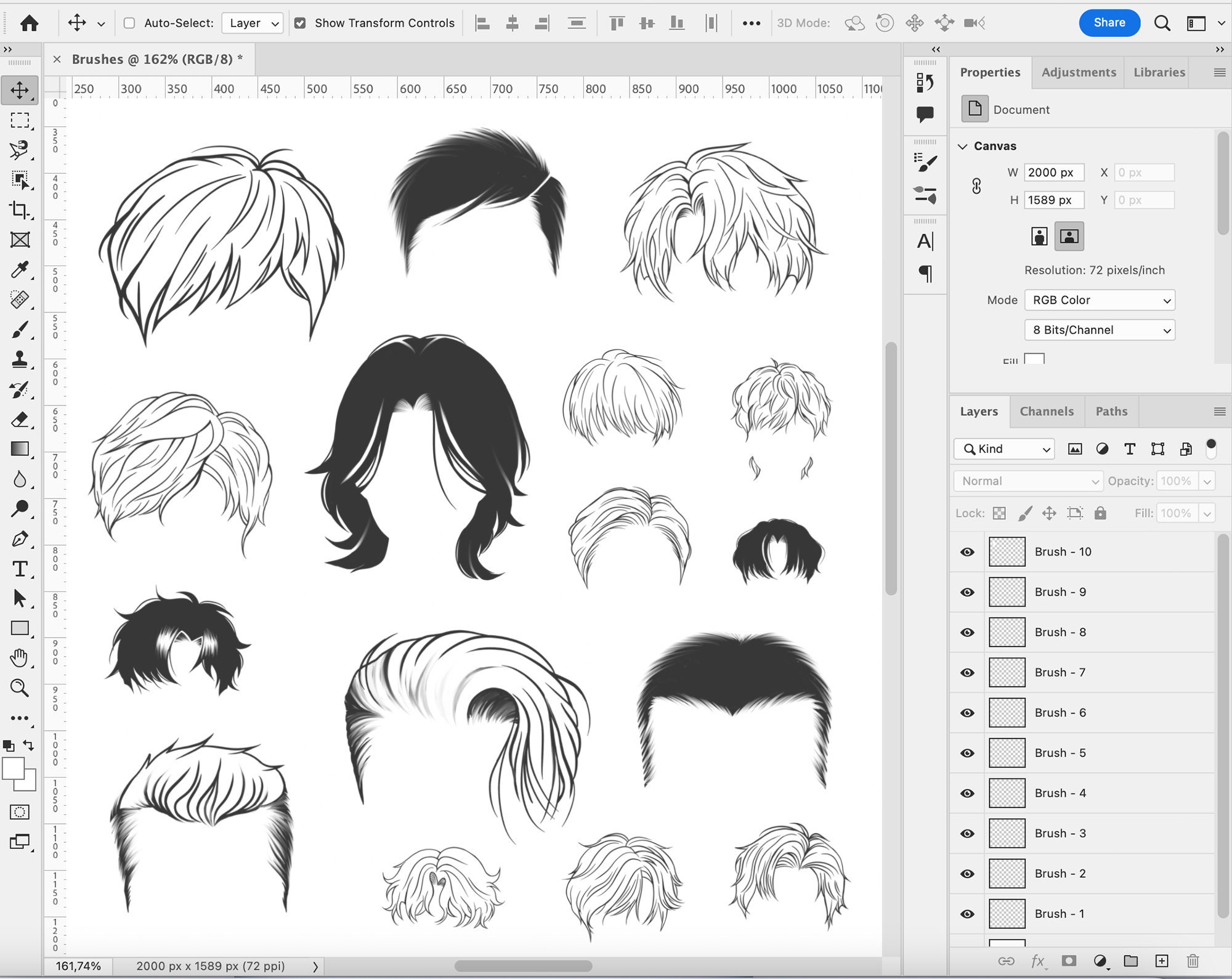Open the layer blending mode dropdown
The height and width of the screenshot is (979, 1232).
[1027, 481]
